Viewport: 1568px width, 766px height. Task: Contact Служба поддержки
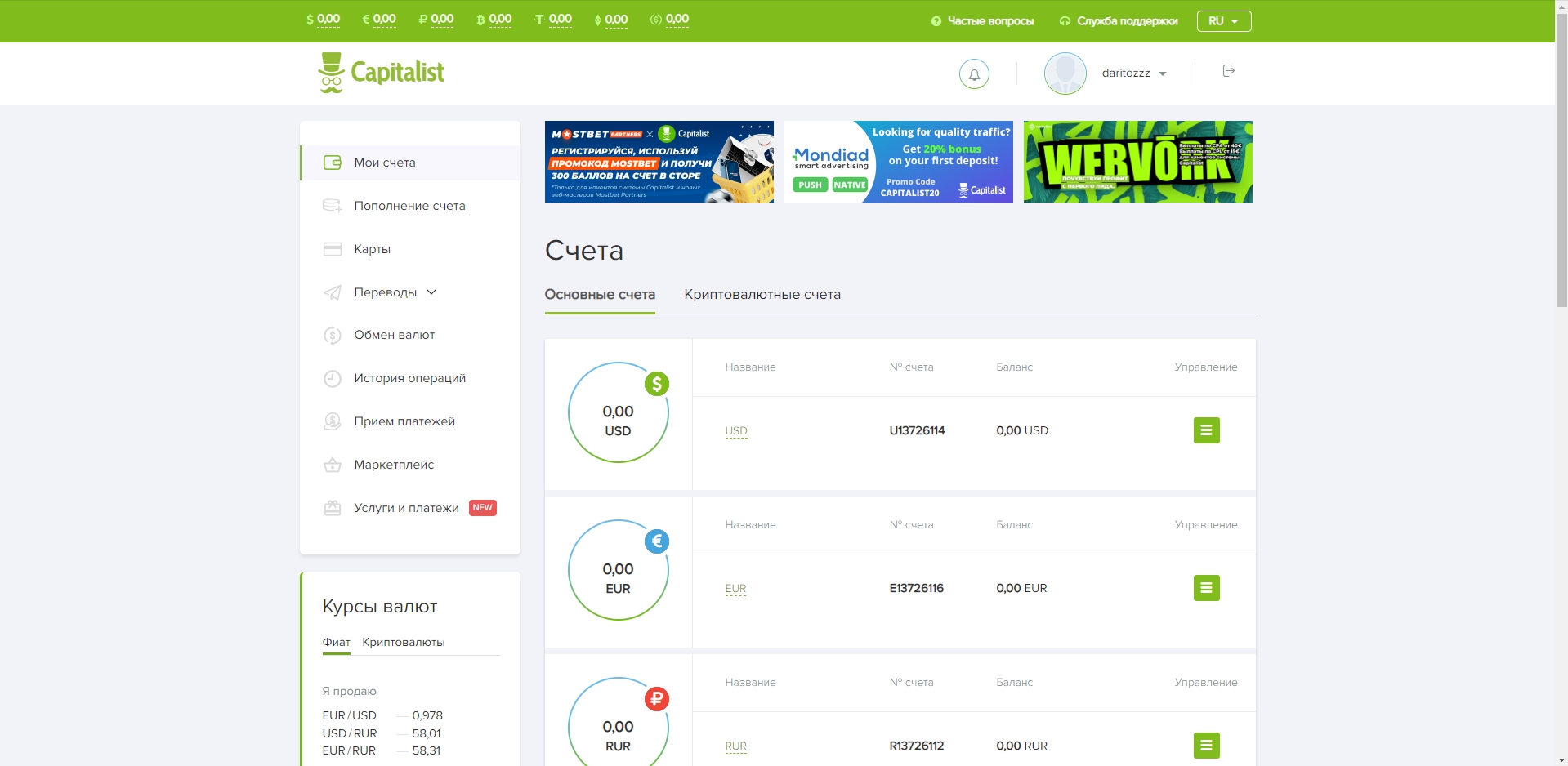coord(1128,21)
